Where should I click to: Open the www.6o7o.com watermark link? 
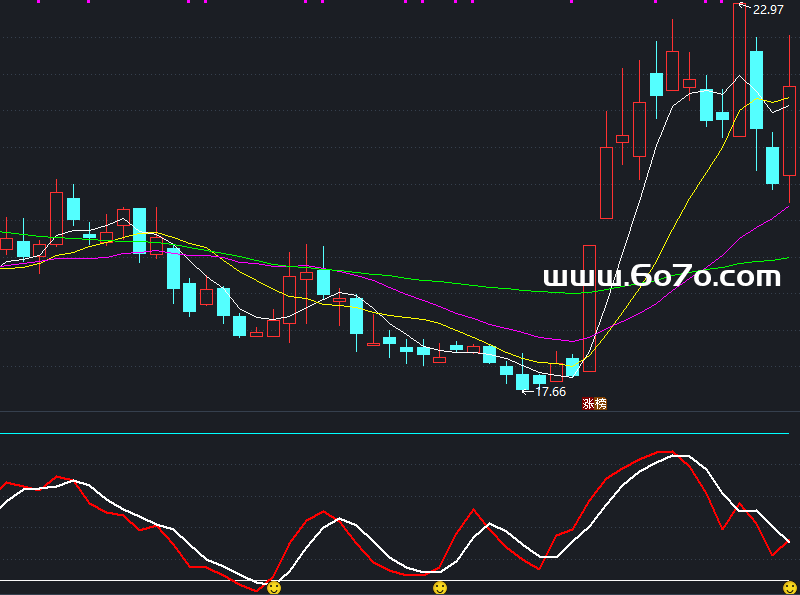pos(661,277)
